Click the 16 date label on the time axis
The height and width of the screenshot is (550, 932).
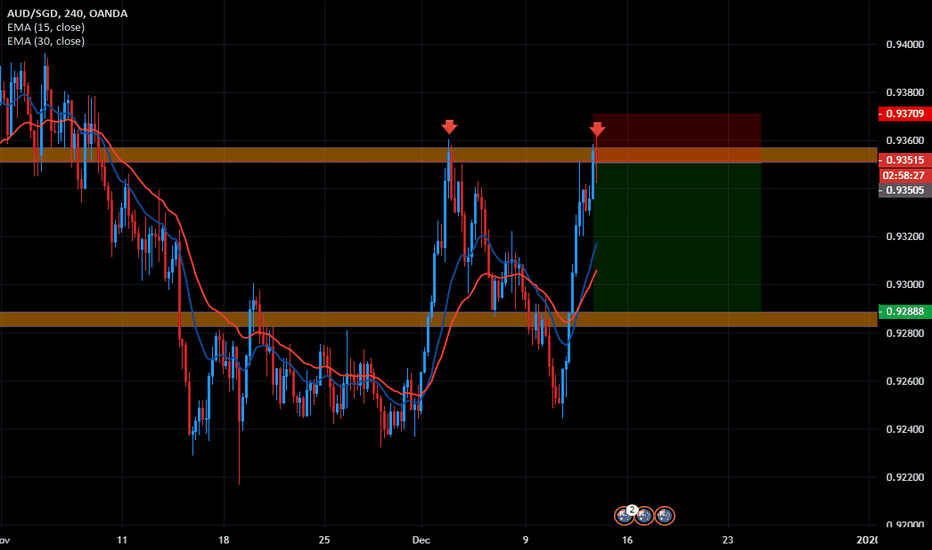tap(627, 540)
